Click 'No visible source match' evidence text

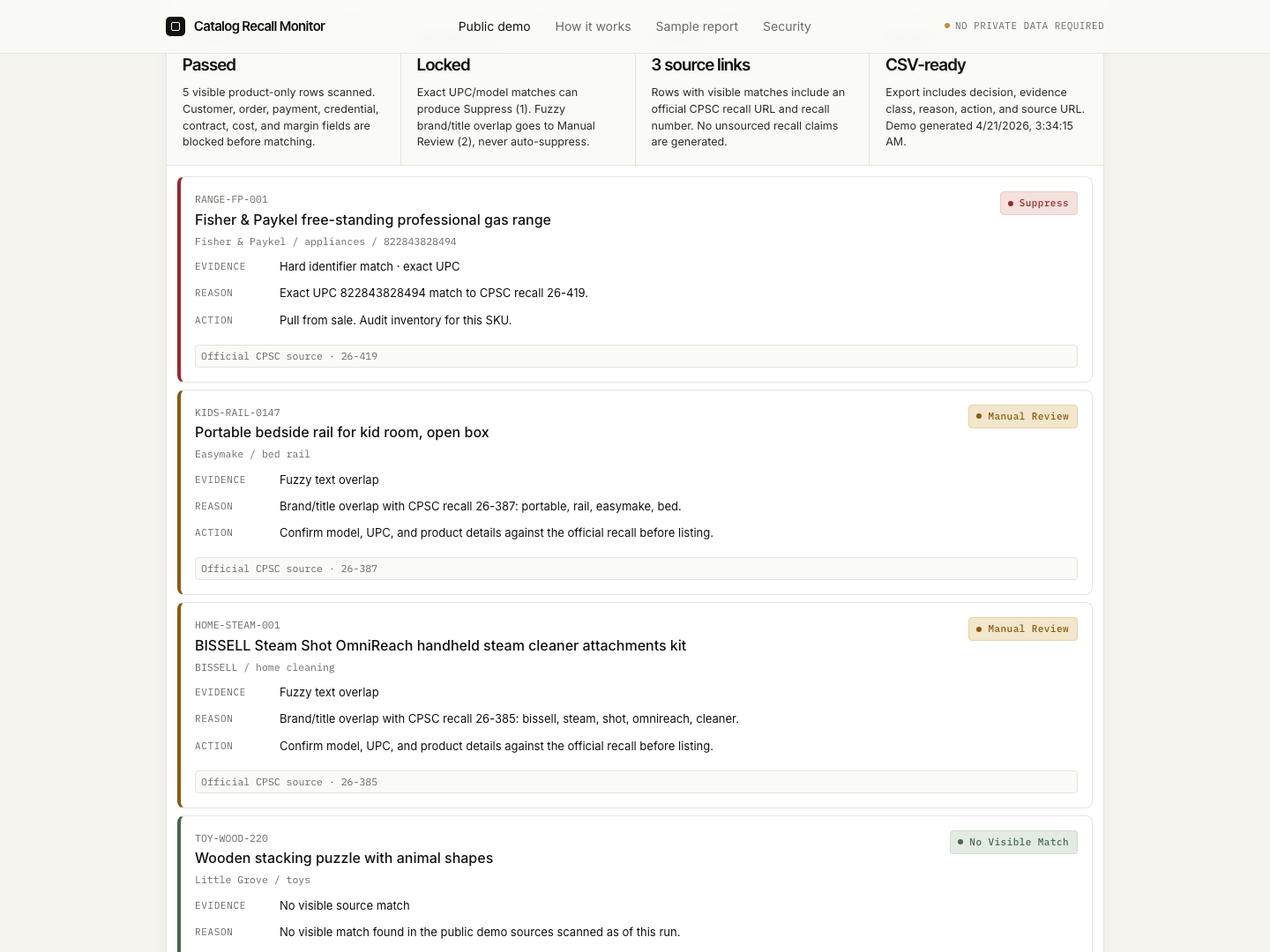[345, 906]
